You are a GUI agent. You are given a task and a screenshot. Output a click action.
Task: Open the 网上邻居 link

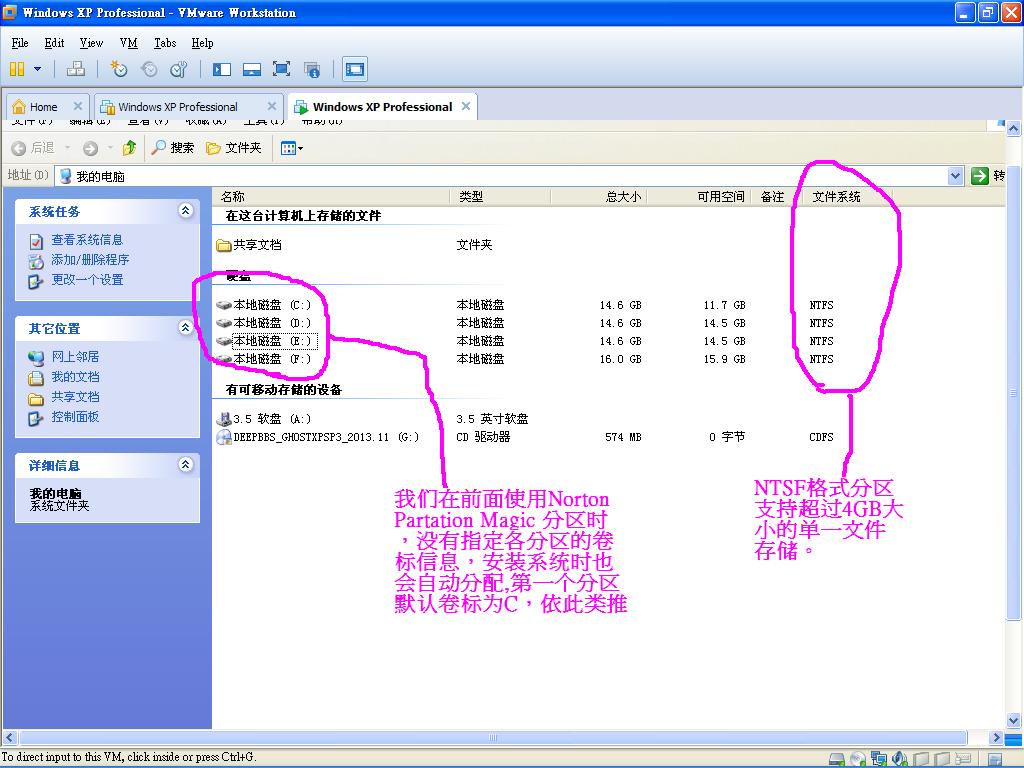[x=75, y=357]
